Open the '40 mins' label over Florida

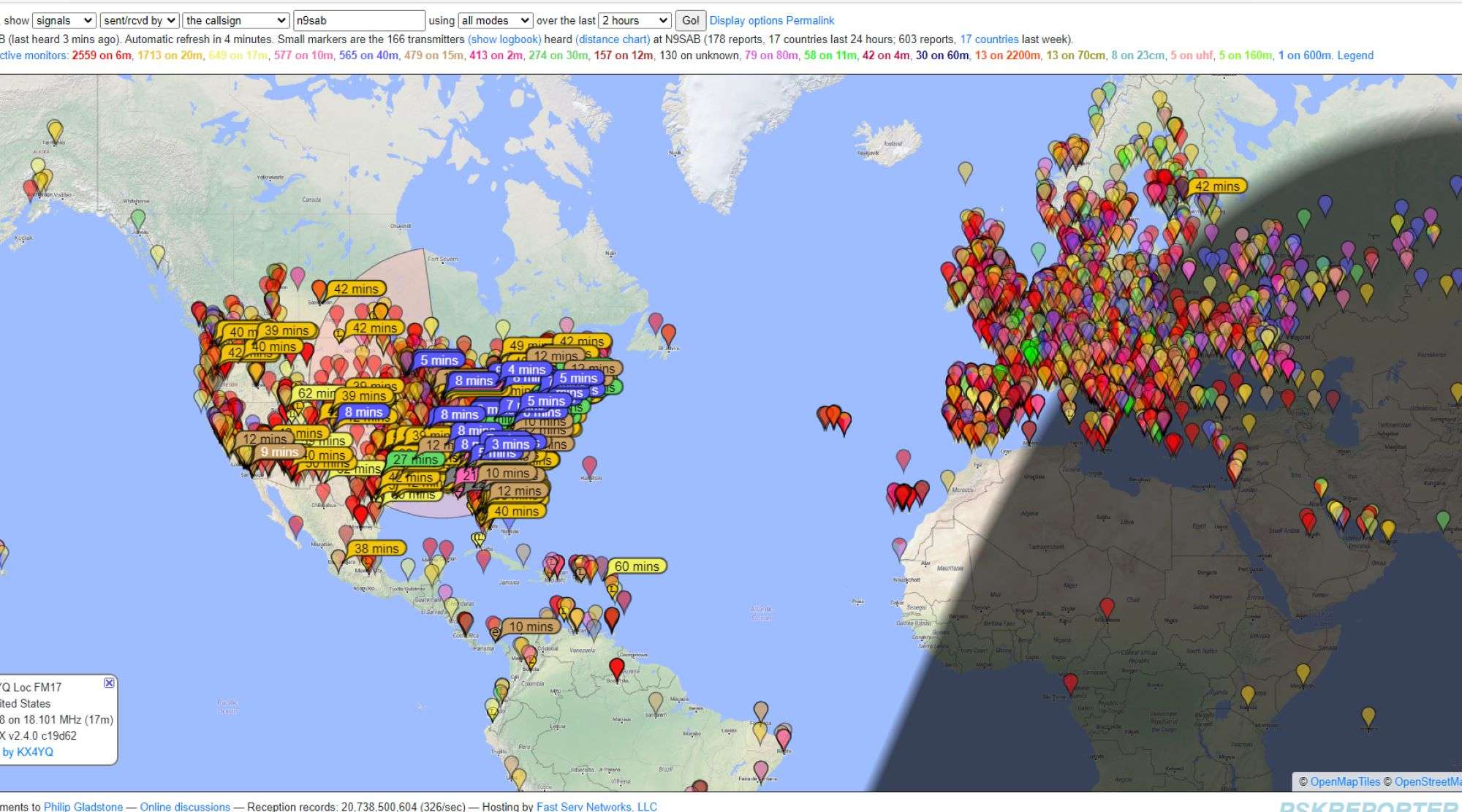[x=516, y=512]
